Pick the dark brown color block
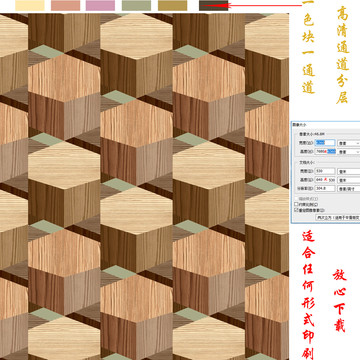The height and width of the screenshot is (360, 360). [213, 5]
